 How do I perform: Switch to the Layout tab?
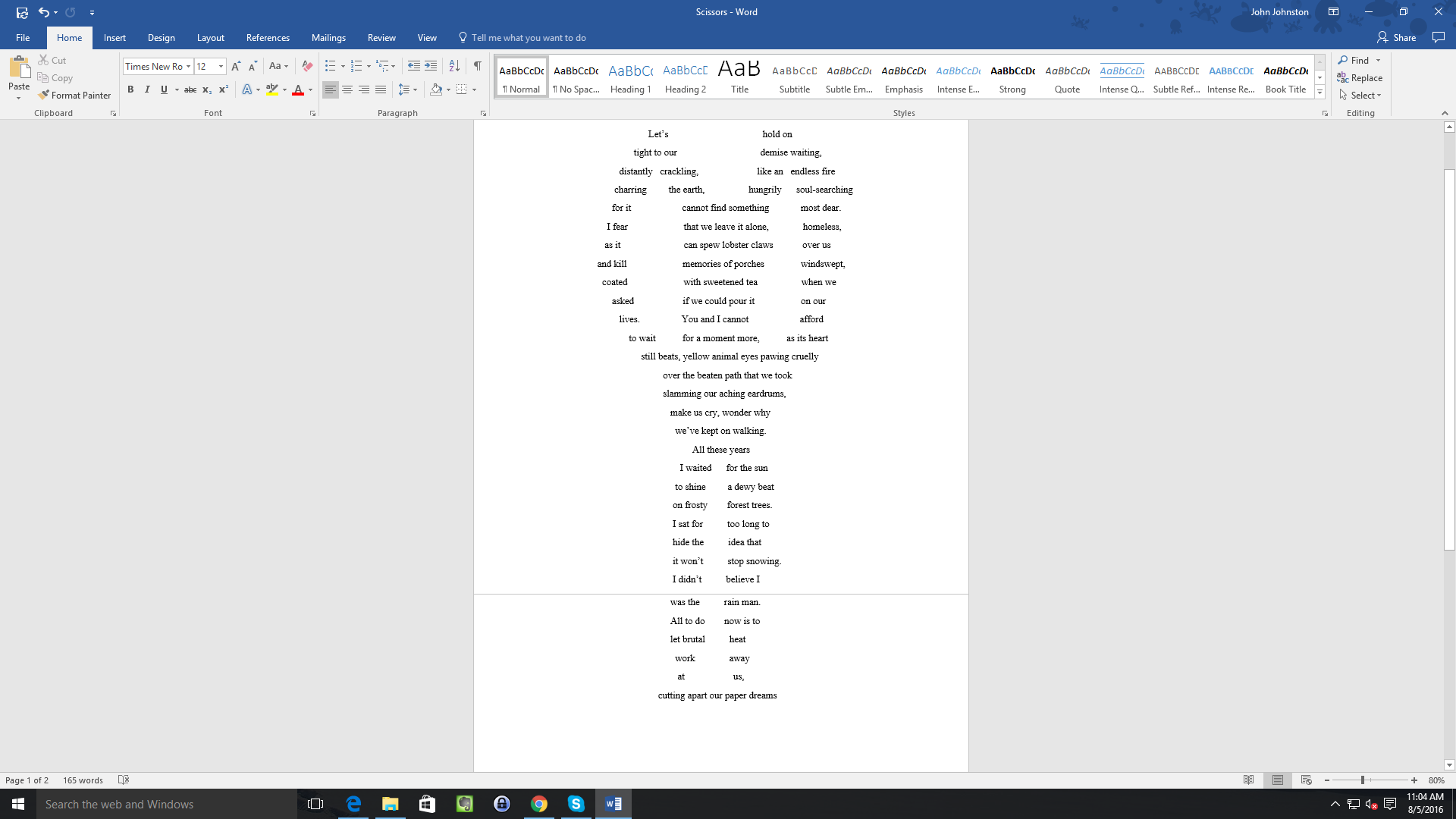(210, 37)
